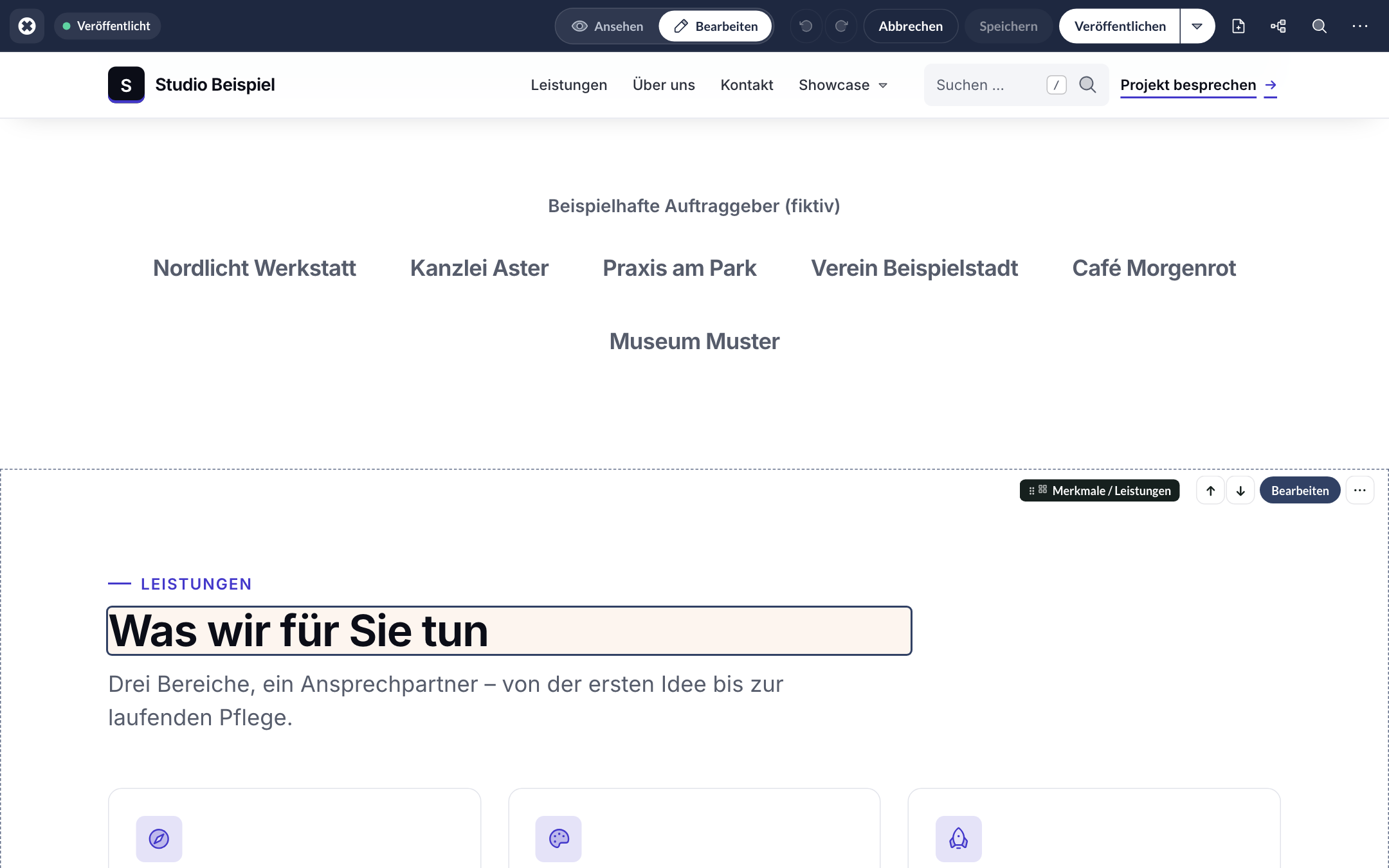Viewport: 1389px width, 868px height.
Task: Click the Veröffentlichen button
Action: pos(1120,26)
